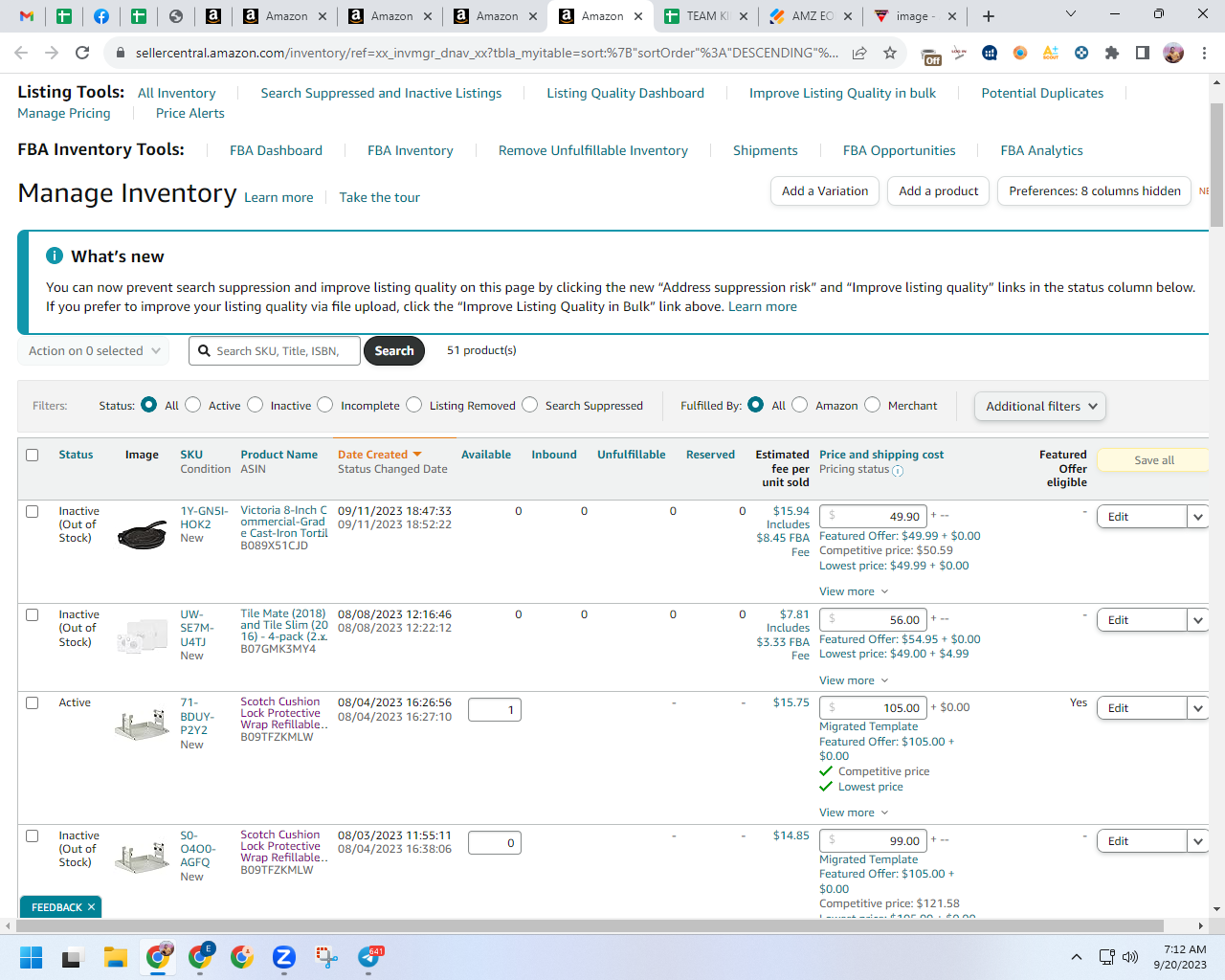Screen dimensions: 1225x980
Task: Click the Victoria cast-iron product thumbnail
Action: pos(142,536)
